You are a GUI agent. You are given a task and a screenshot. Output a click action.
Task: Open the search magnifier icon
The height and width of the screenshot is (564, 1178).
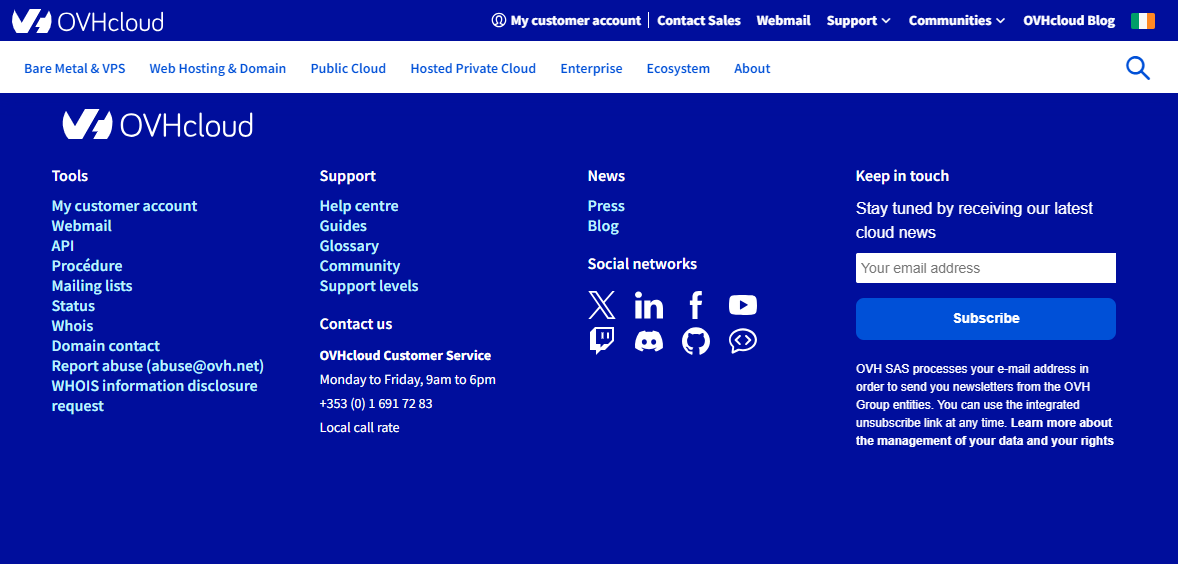click(x=1138, y=68)
